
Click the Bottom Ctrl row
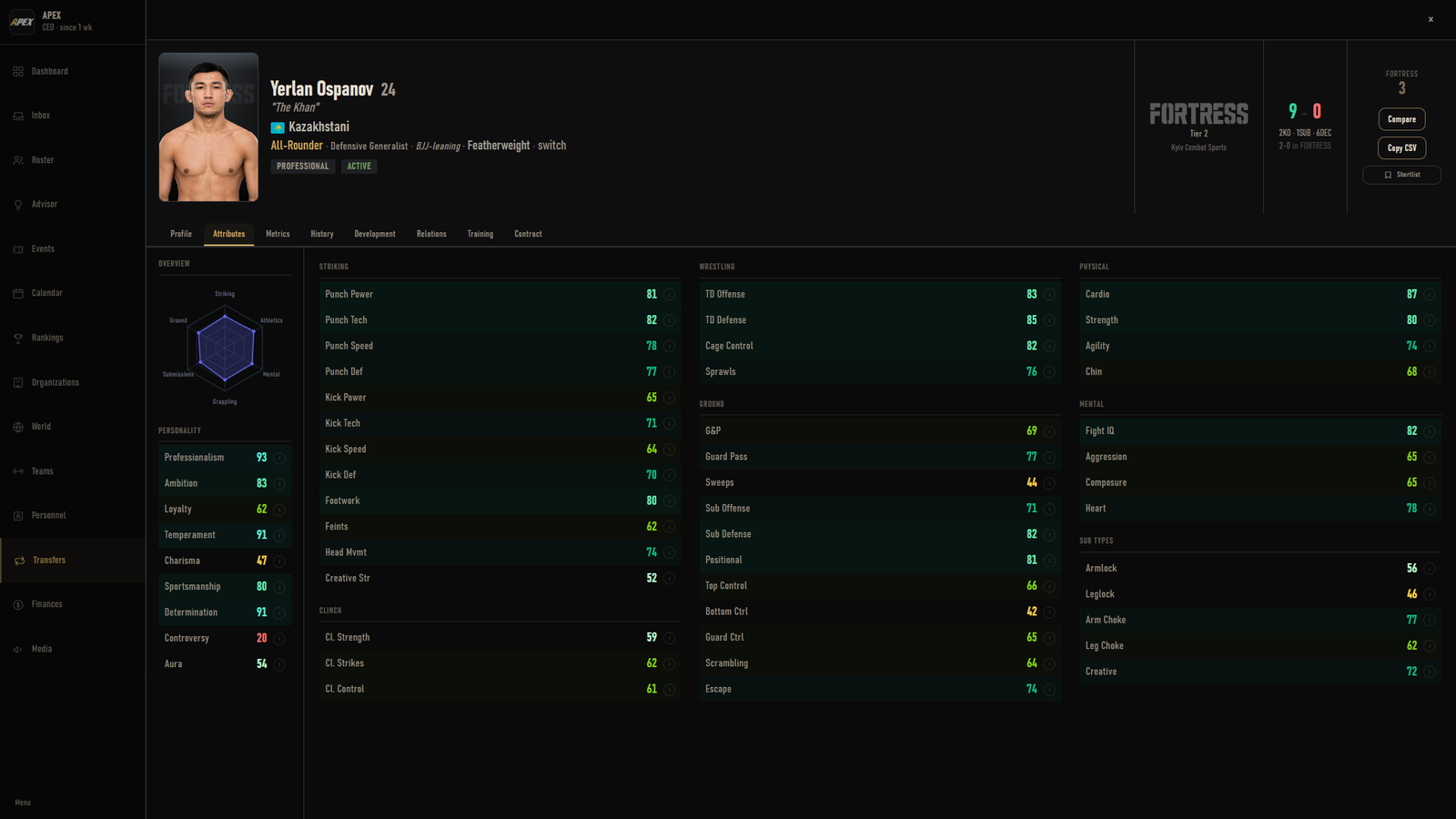(880, 612)
